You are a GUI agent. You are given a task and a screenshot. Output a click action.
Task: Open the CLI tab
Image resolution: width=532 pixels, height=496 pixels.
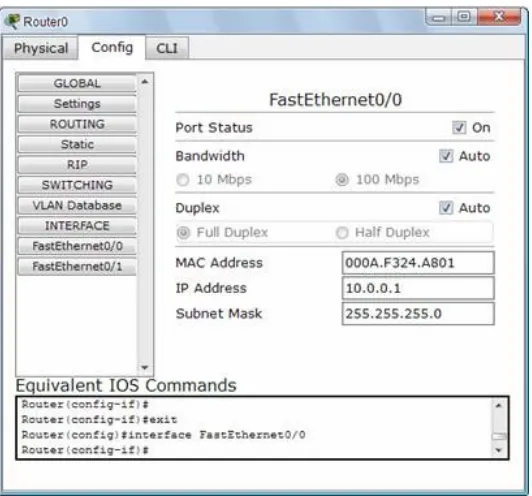pos(167,49)
